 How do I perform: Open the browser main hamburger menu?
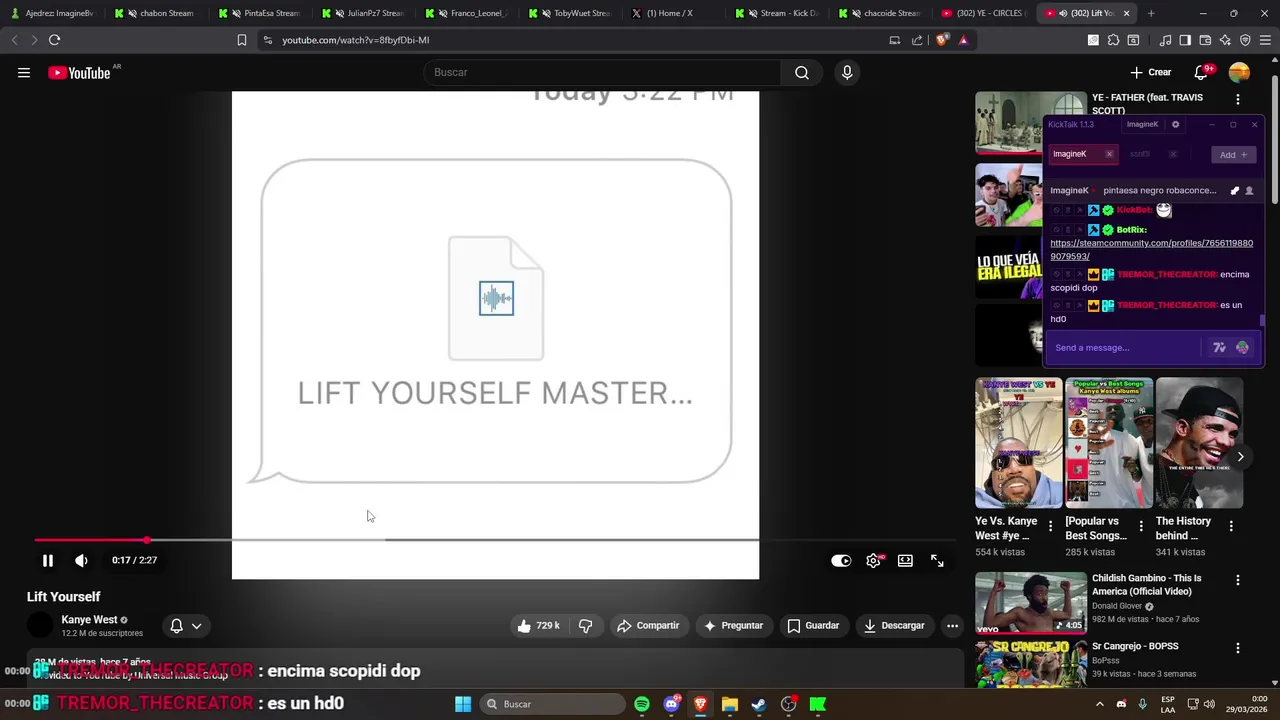[x=1265, y=40]
